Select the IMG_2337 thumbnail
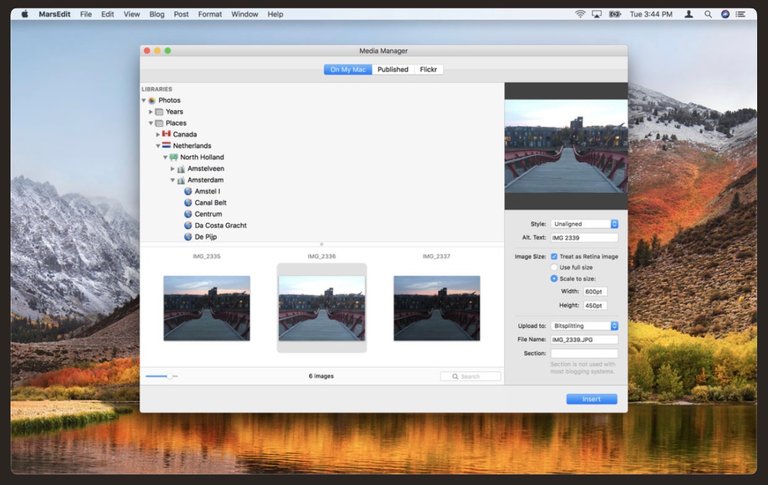The image size is (768, 485). pyautogui.click(x=436, y=308)
